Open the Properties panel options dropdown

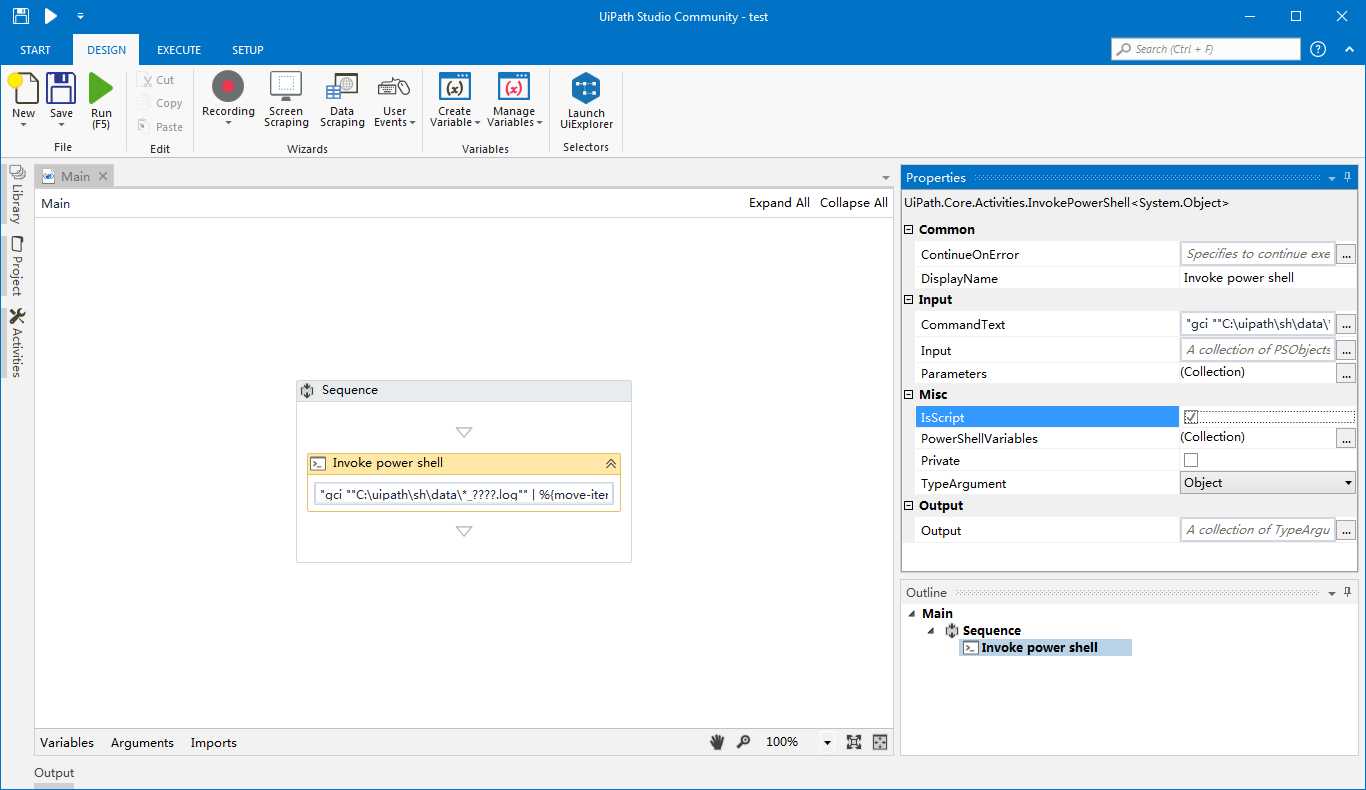(1332, 178)
